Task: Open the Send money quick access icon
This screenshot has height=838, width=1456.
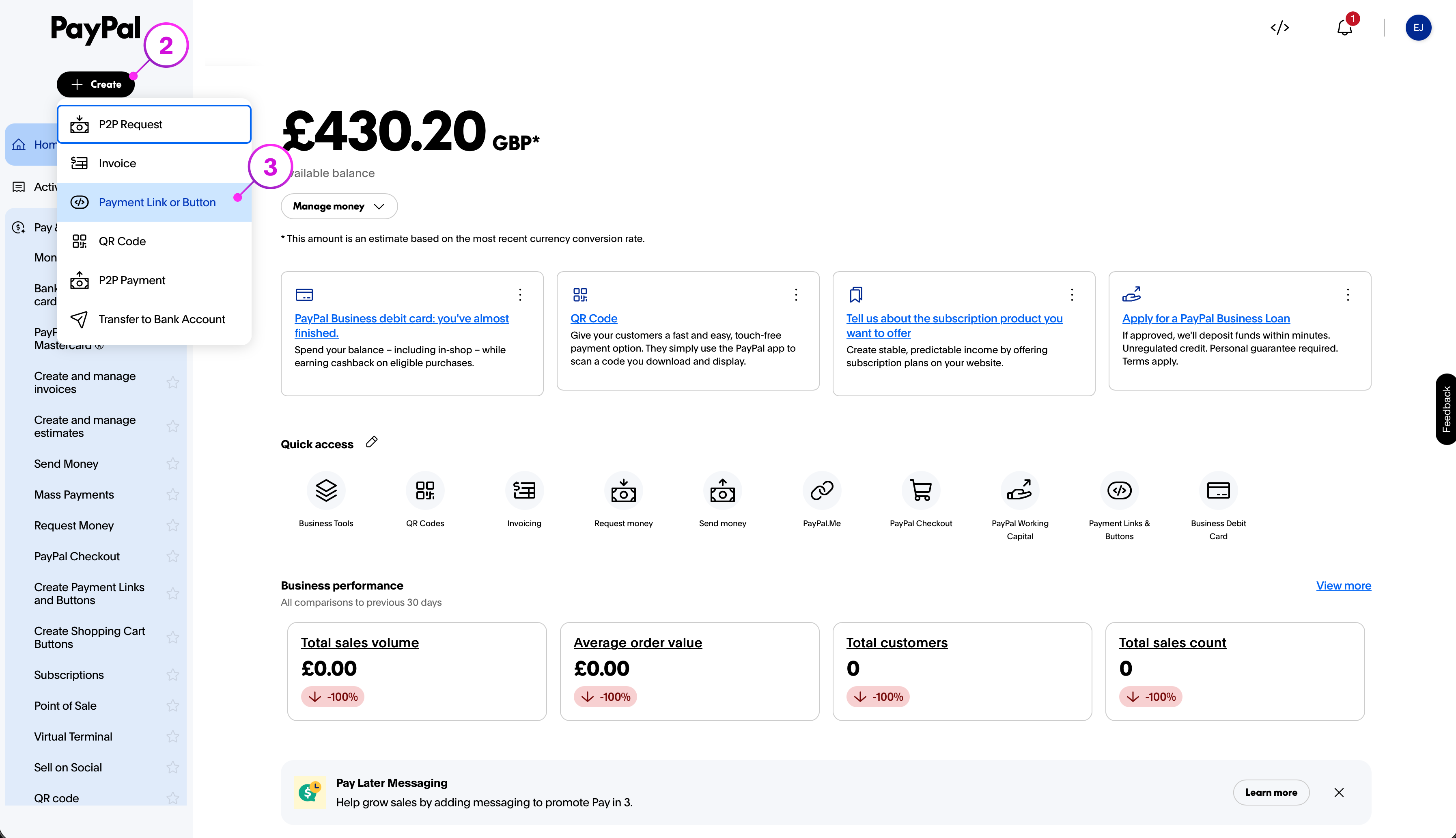Action: pyautogui.click(x=723, y=490)
